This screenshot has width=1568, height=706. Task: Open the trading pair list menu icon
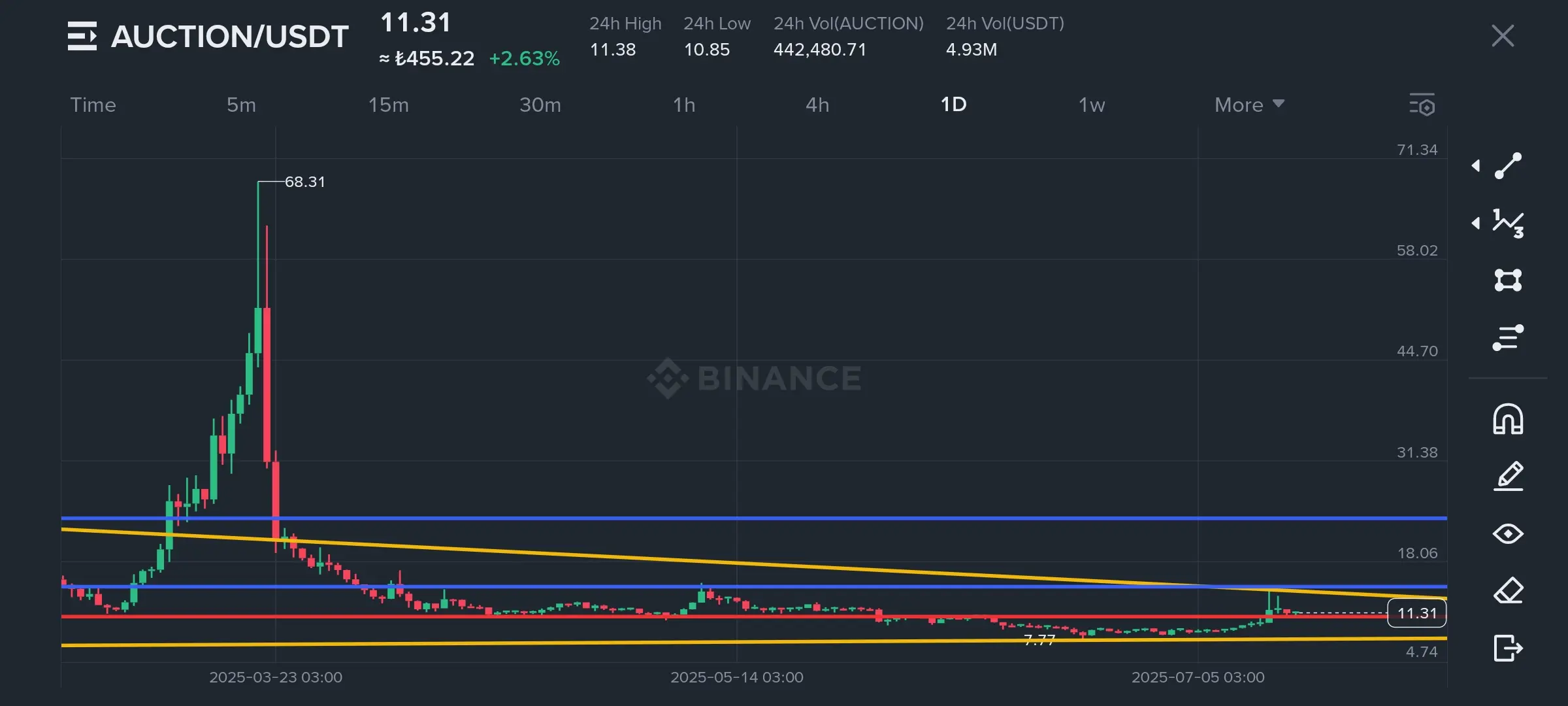pyautogui.click(x=82, y=36)
